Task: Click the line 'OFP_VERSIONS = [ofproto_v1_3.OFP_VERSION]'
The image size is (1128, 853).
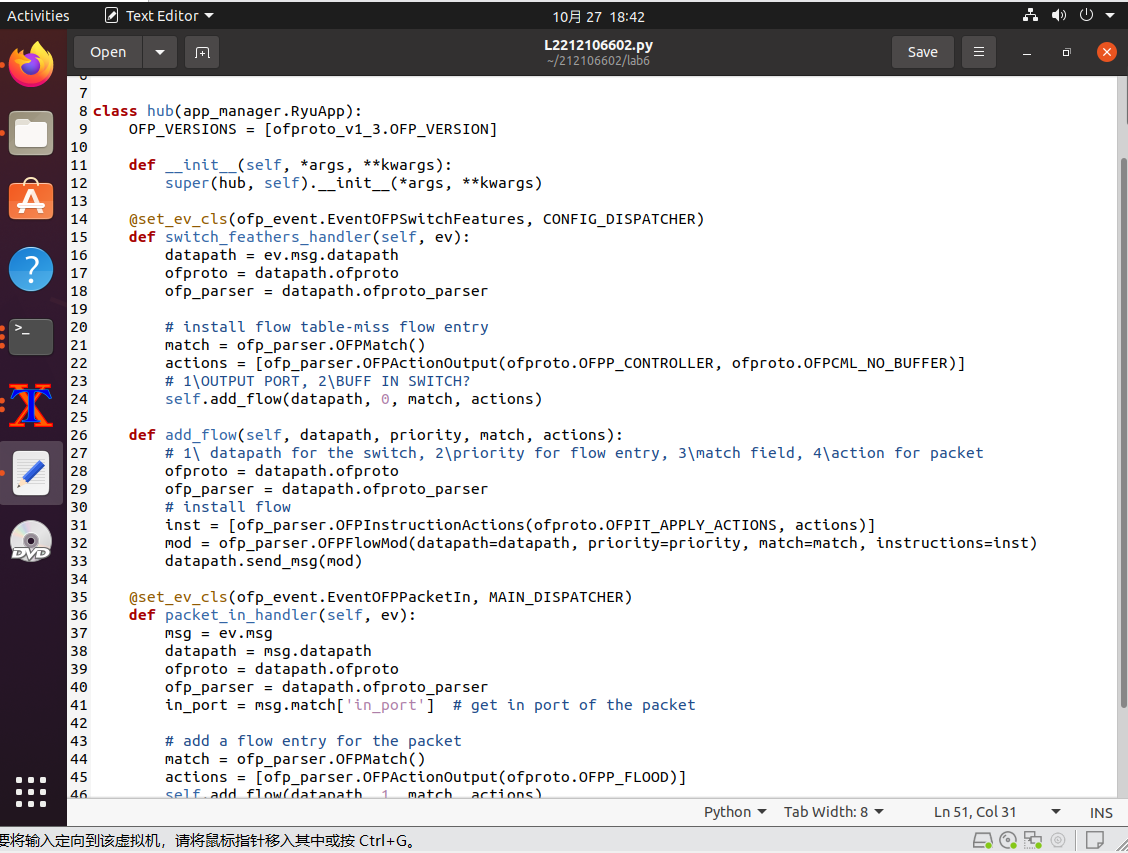Action: (313, 129)
